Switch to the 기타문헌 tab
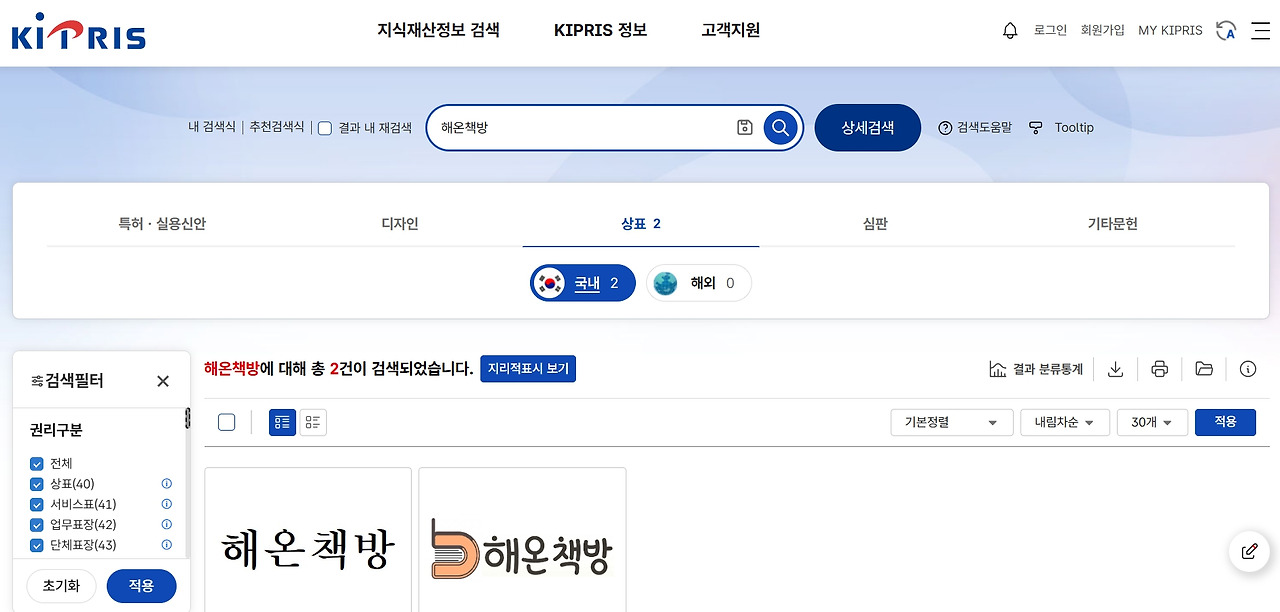This screenshot has width=1280, height=612. [1113, 224]
